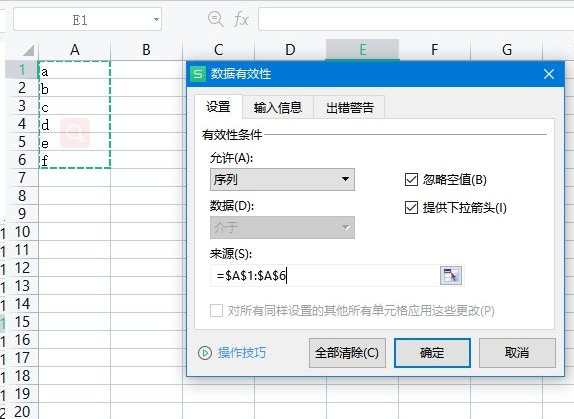Click cell A3 containing 'c'

tap(74, 106)
